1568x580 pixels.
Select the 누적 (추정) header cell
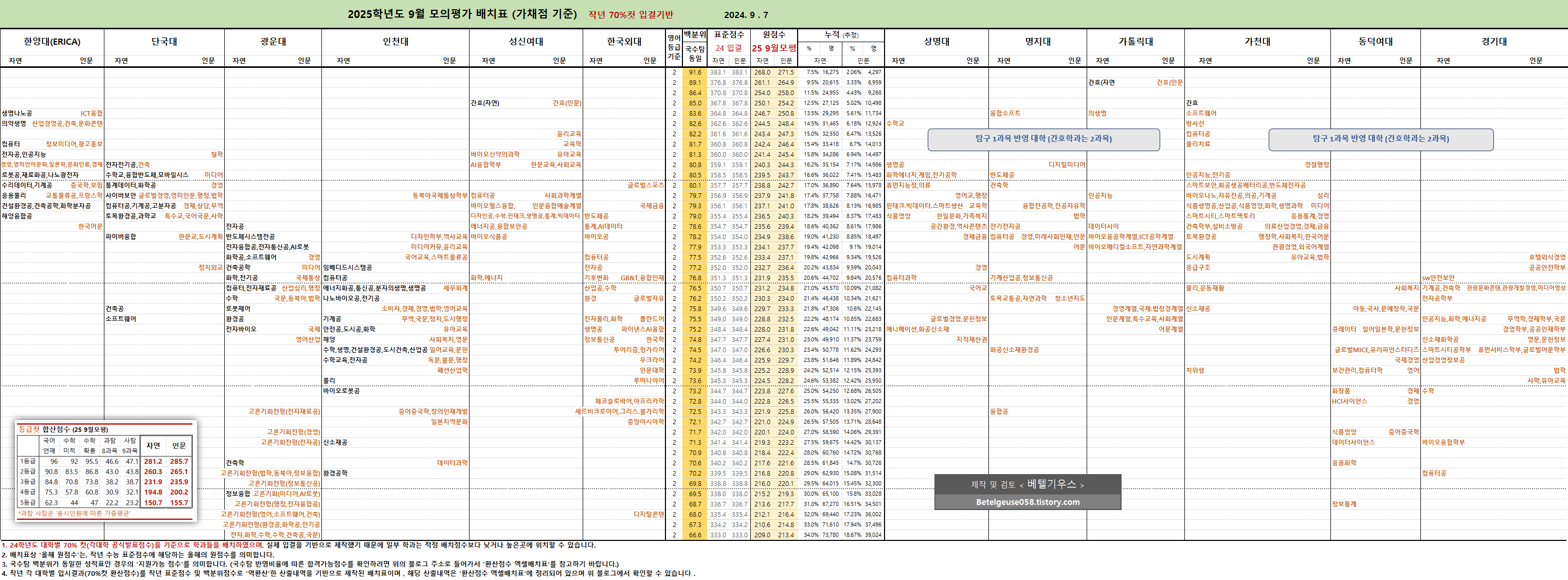(x=841, y=34)
